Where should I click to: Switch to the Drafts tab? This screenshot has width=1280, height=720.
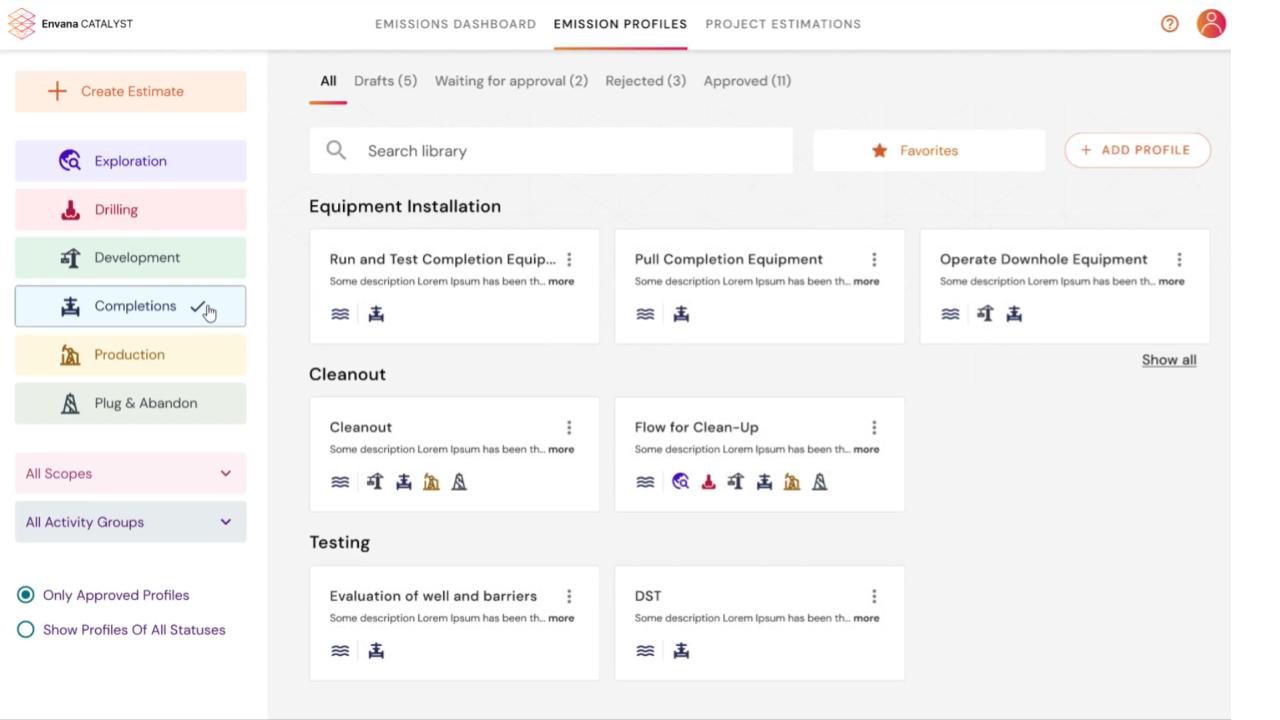pyautogui.click(x=384, y=81)
